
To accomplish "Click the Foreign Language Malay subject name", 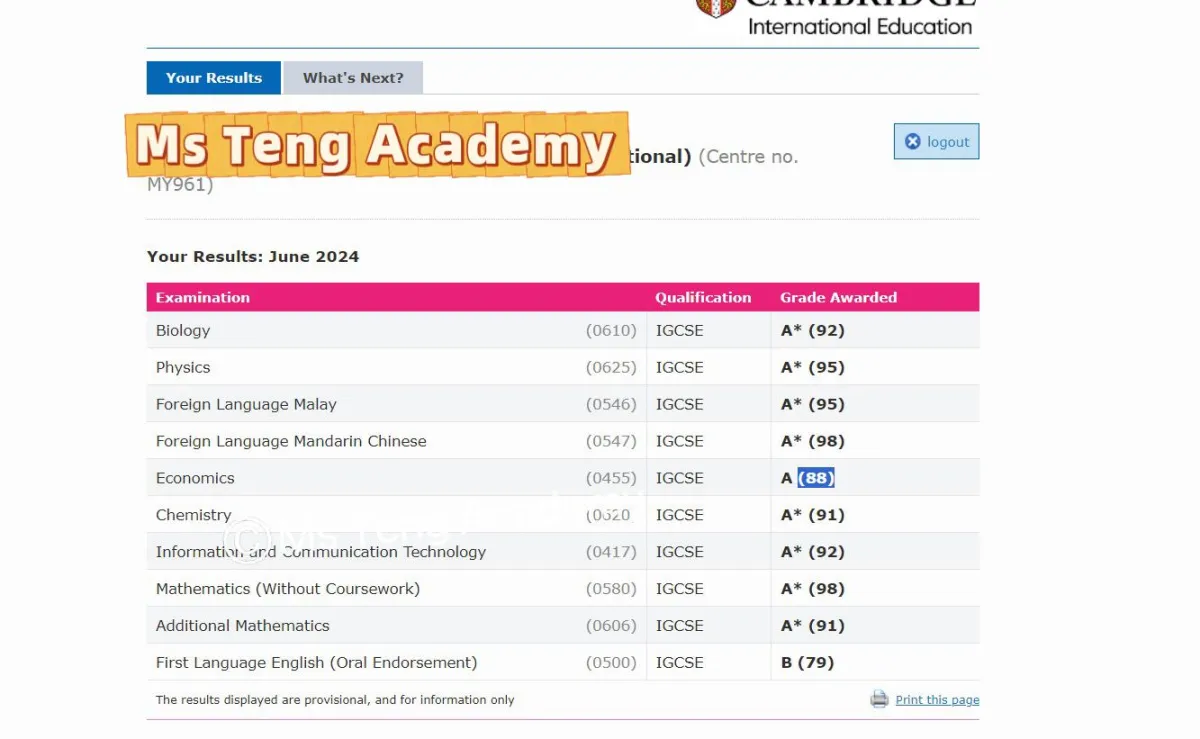I will coord(246,404).
